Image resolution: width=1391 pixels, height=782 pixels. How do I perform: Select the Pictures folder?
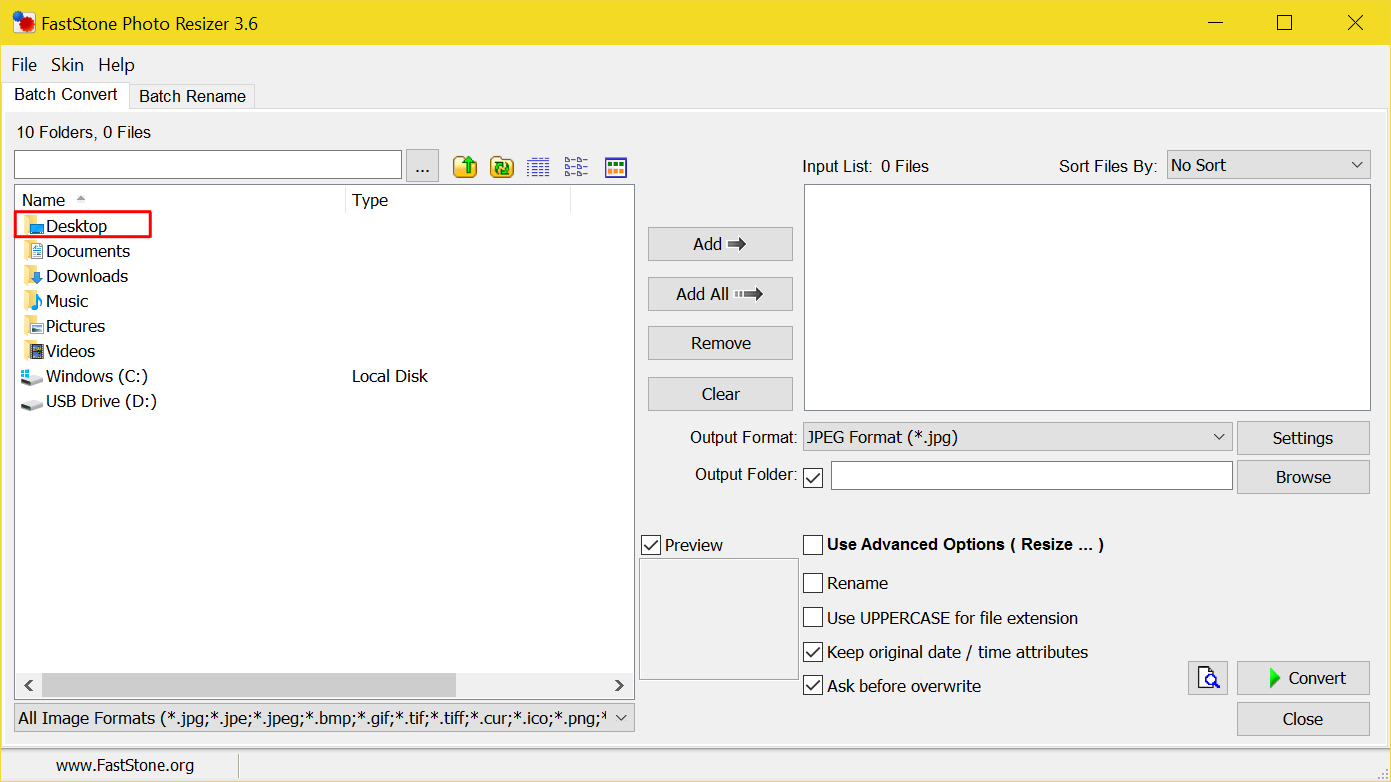[64, 326]
